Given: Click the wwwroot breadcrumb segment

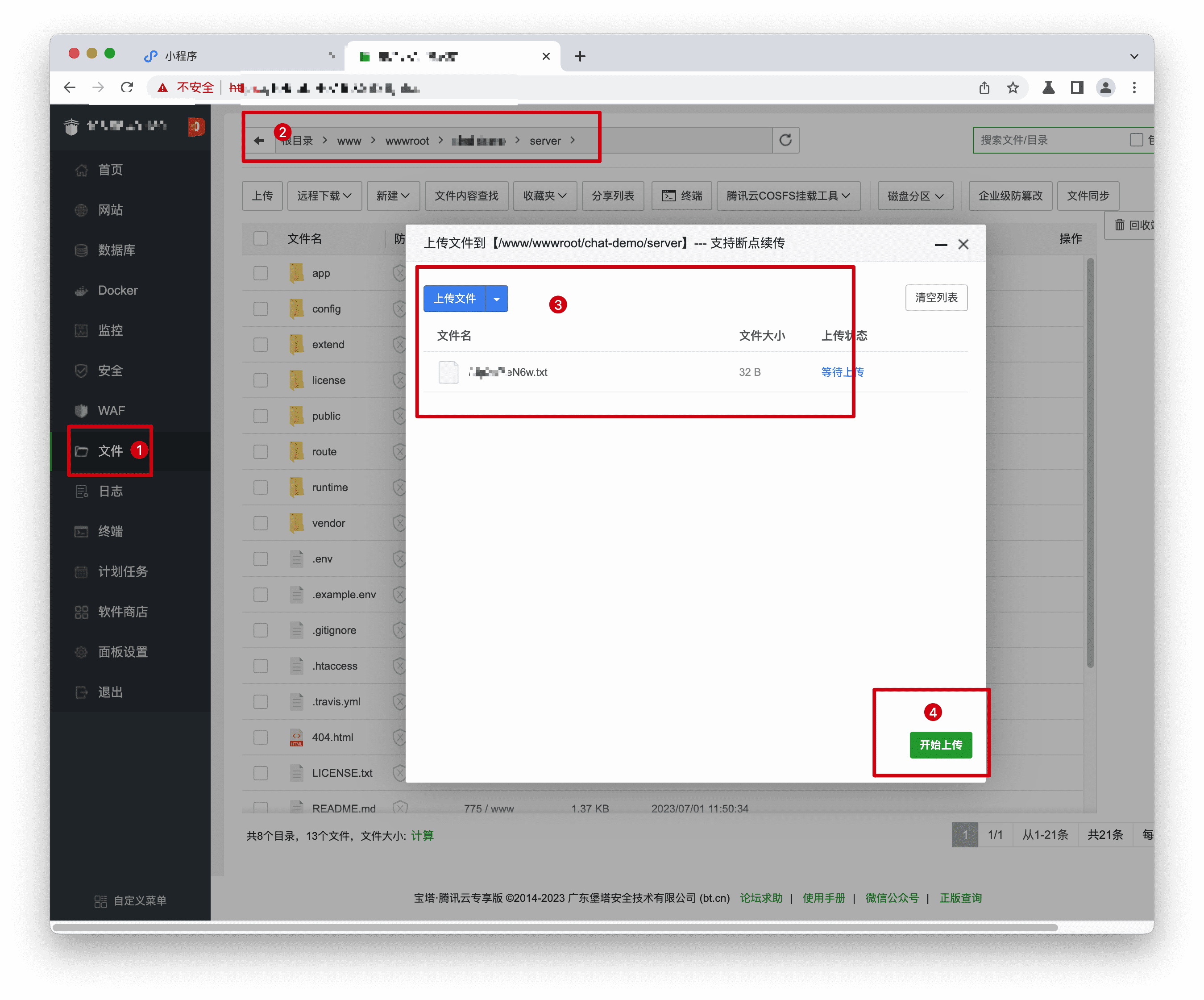Looking at the screenshot, I should coord(407,141).
